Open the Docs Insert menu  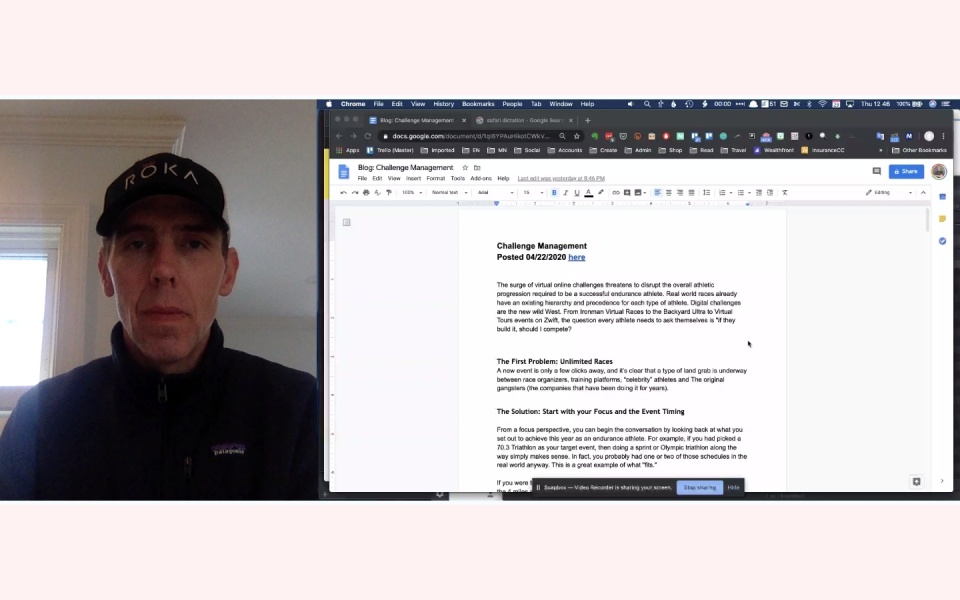pyautogui.click(x=413, y=179)
